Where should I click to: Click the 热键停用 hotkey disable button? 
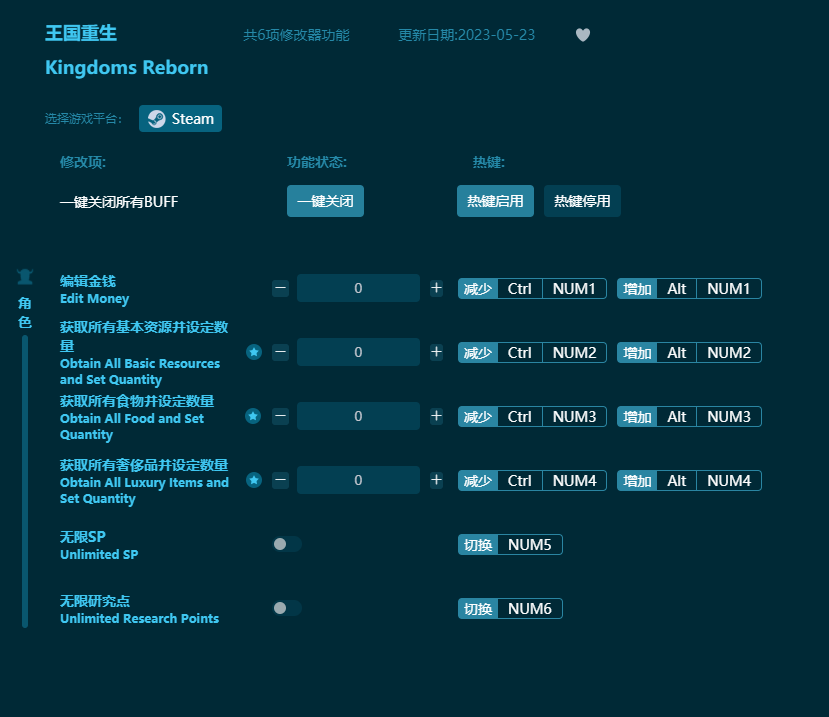(582, 201)
